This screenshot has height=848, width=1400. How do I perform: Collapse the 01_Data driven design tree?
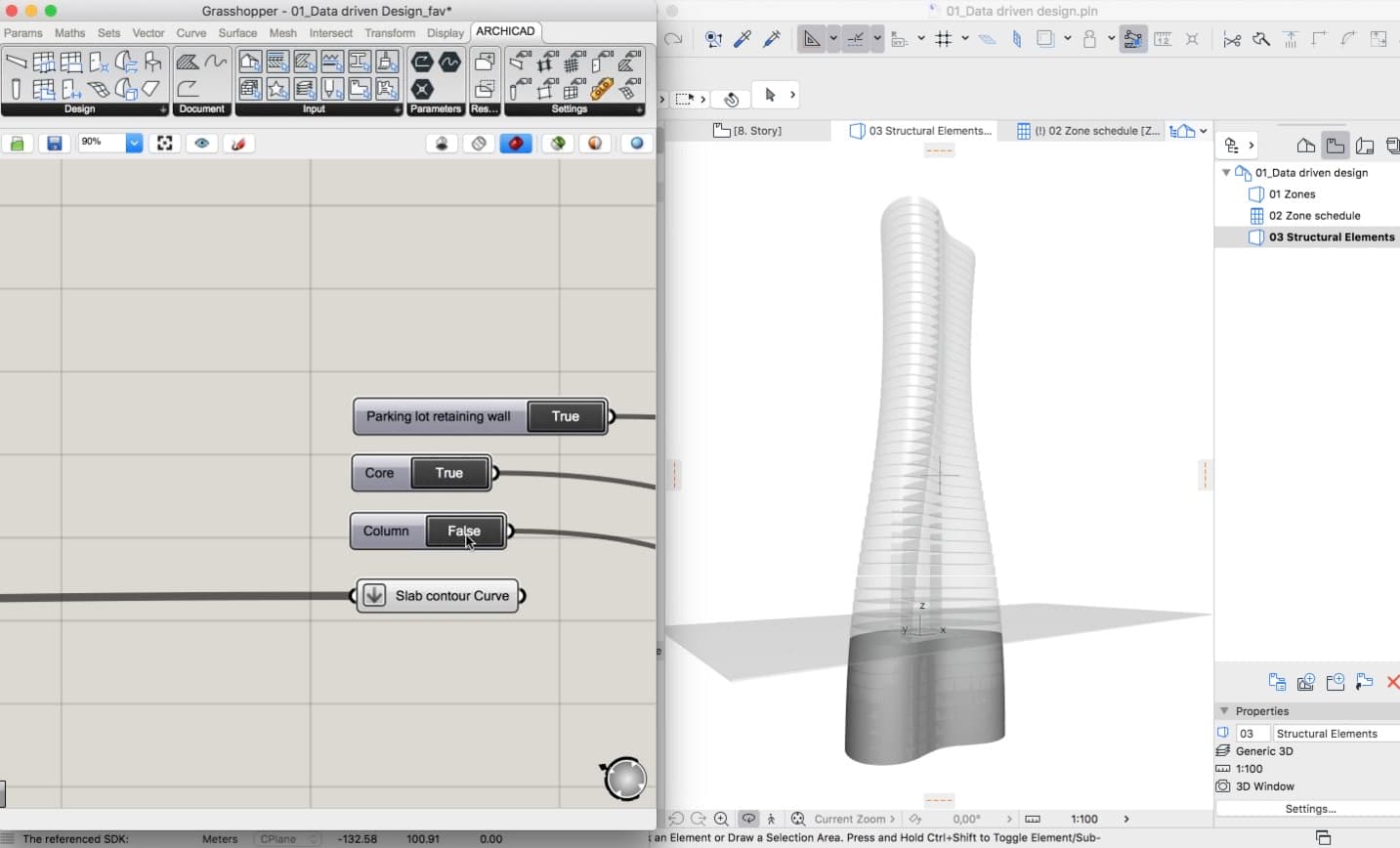point(1226,173)
